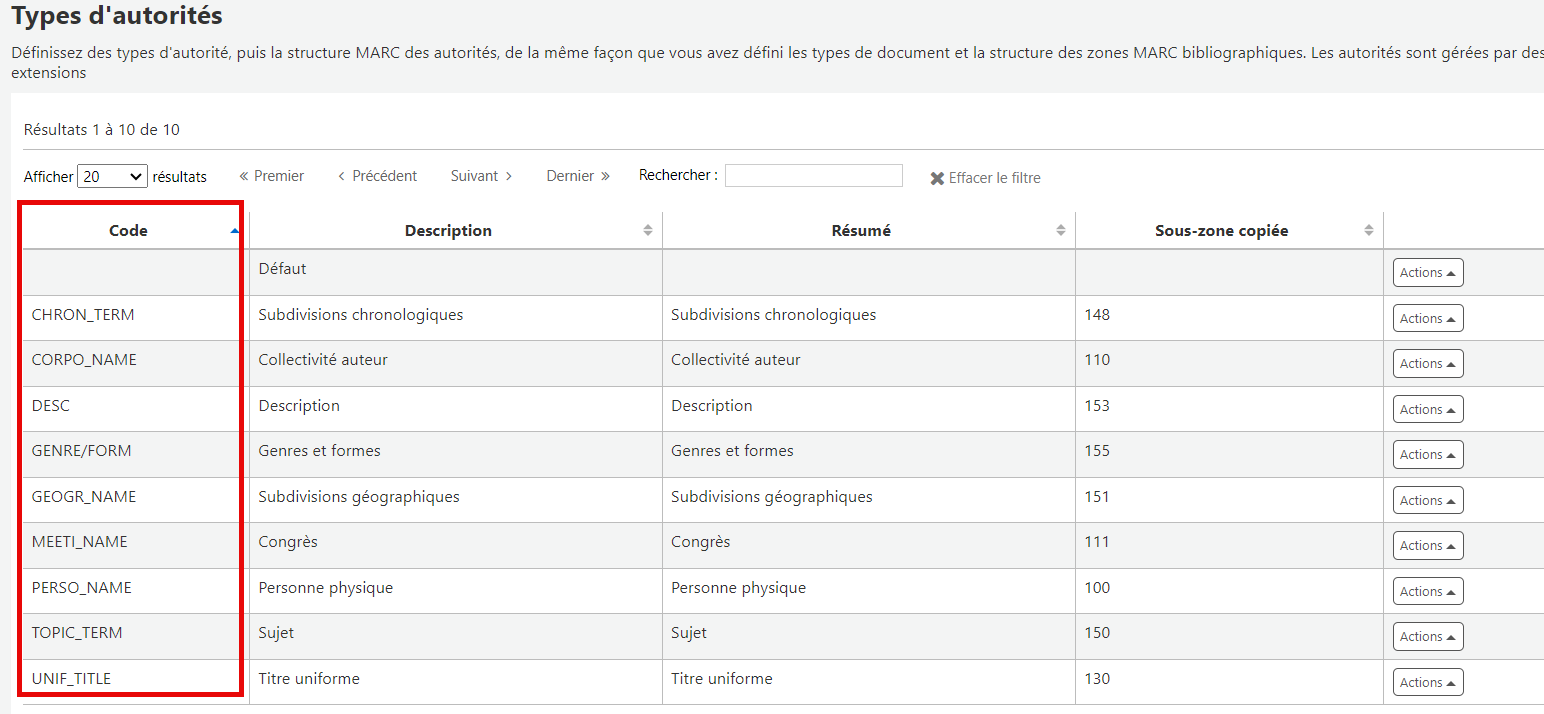Click sous-zone value 100
The height and width of the screenshot is (714, 1544).
[x=1097, y=588]
